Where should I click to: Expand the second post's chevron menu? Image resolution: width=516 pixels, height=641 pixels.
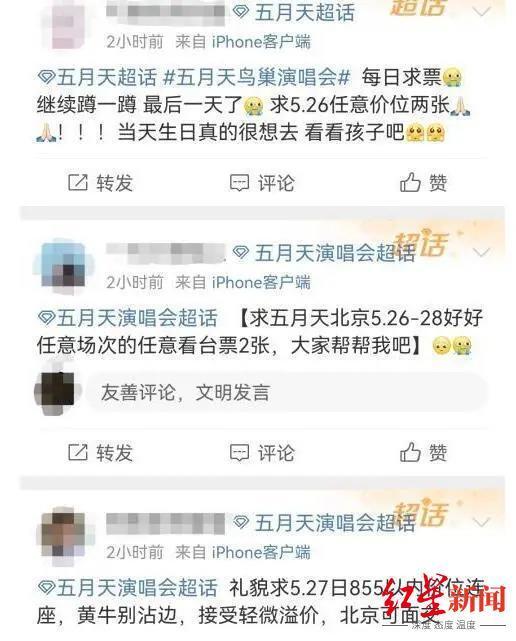(x=481, y=253)
